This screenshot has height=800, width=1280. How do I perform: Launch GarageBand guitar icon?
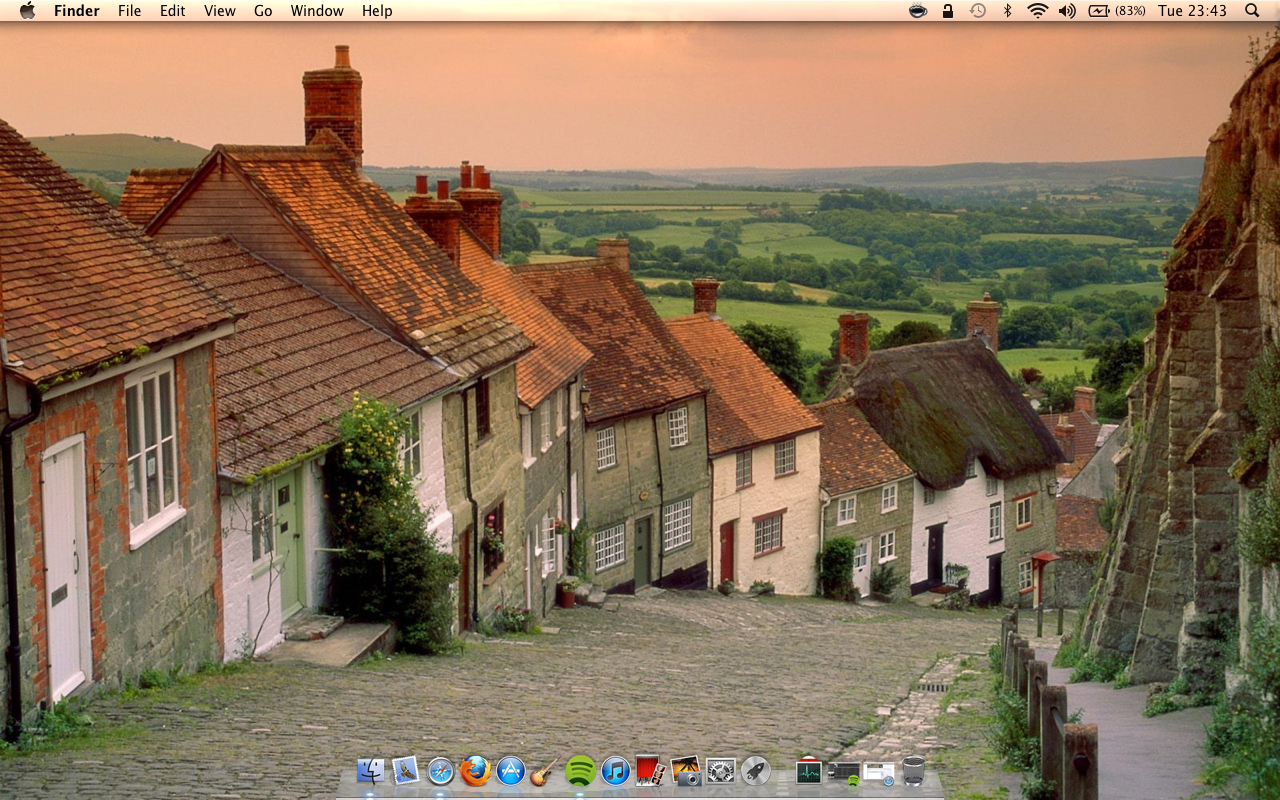click(544, 771)
